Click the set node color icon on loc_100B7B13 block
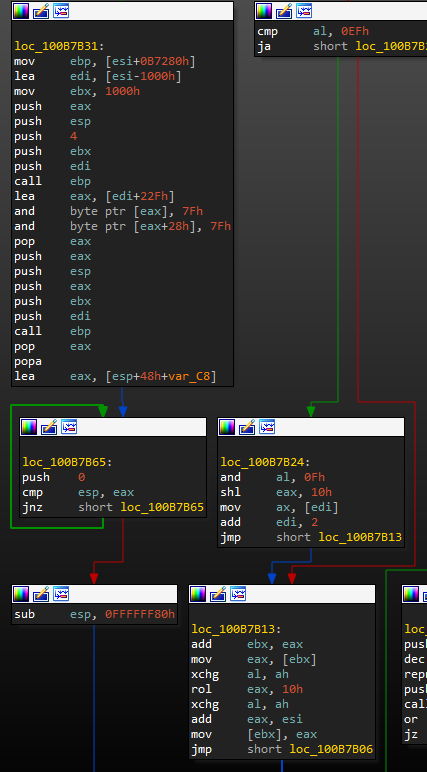The image size is (427, 772). (x=198, y=594)
